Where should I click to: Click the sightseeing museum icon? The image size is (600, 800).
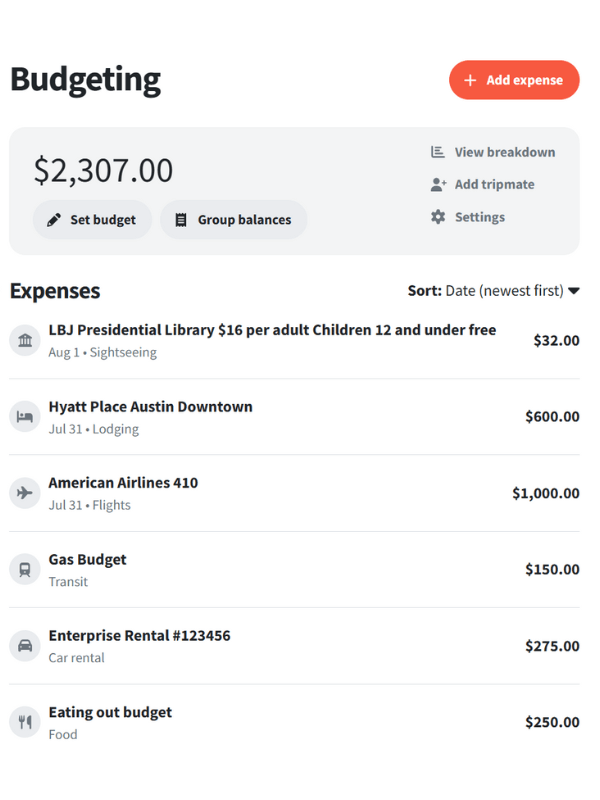[x=25, y=341]
